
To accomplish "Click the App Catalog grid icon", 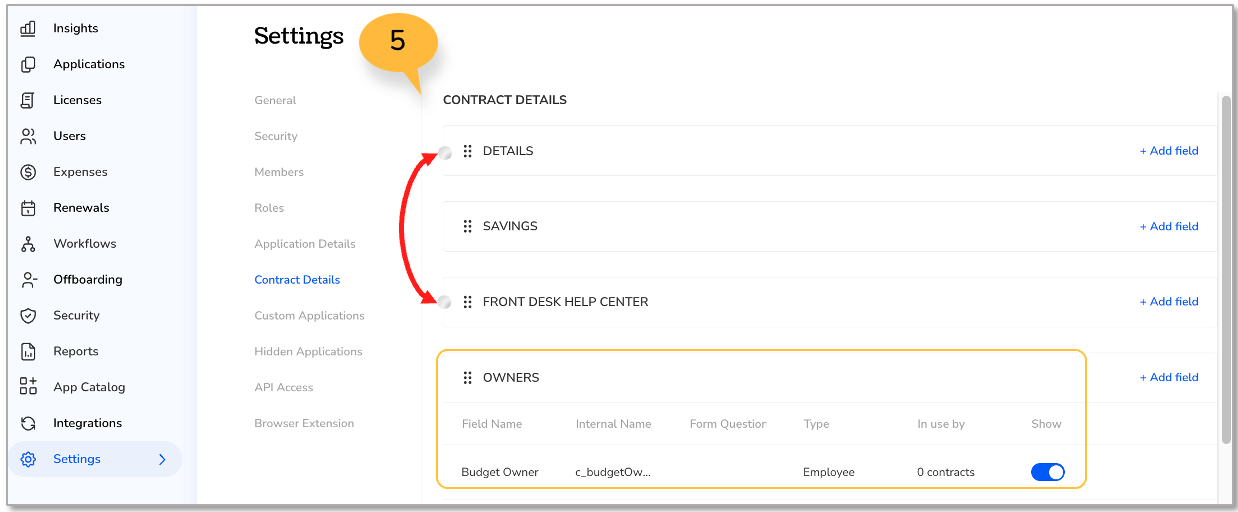I will click(x=28, y=387).
